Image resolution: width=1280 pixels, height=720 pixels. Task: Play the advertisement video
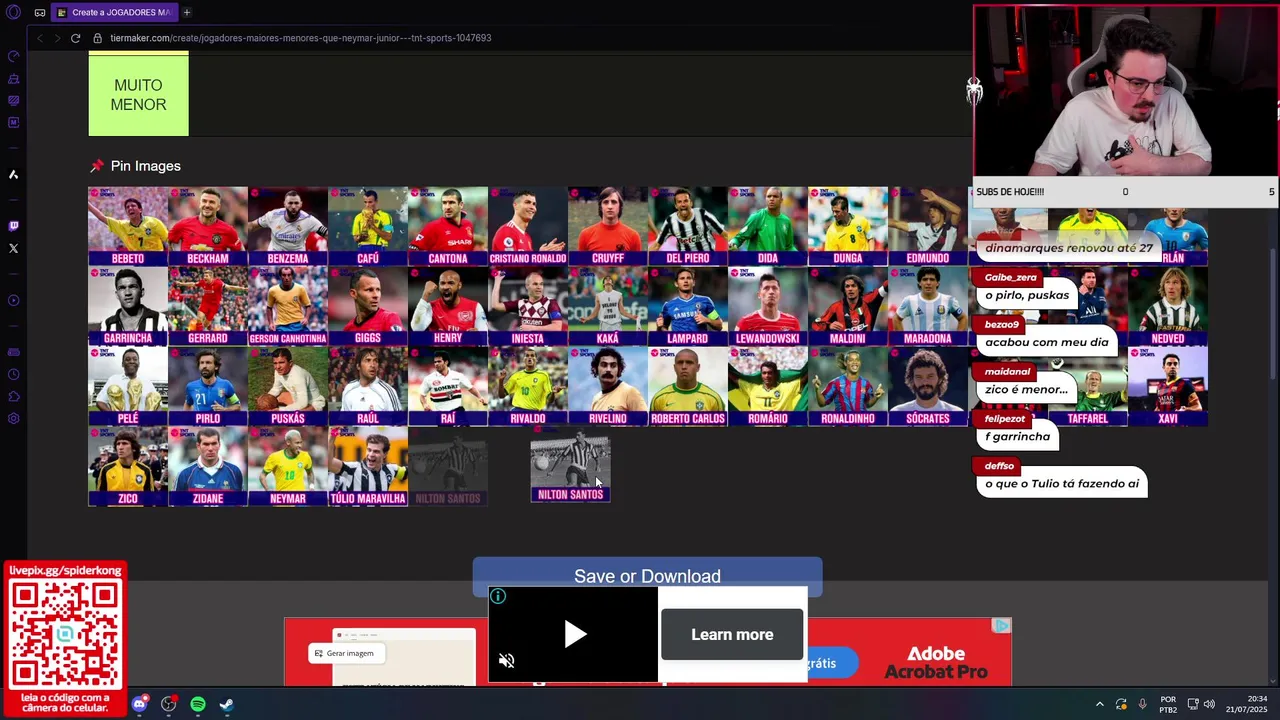pyautogui.click(x=575, y=634)
